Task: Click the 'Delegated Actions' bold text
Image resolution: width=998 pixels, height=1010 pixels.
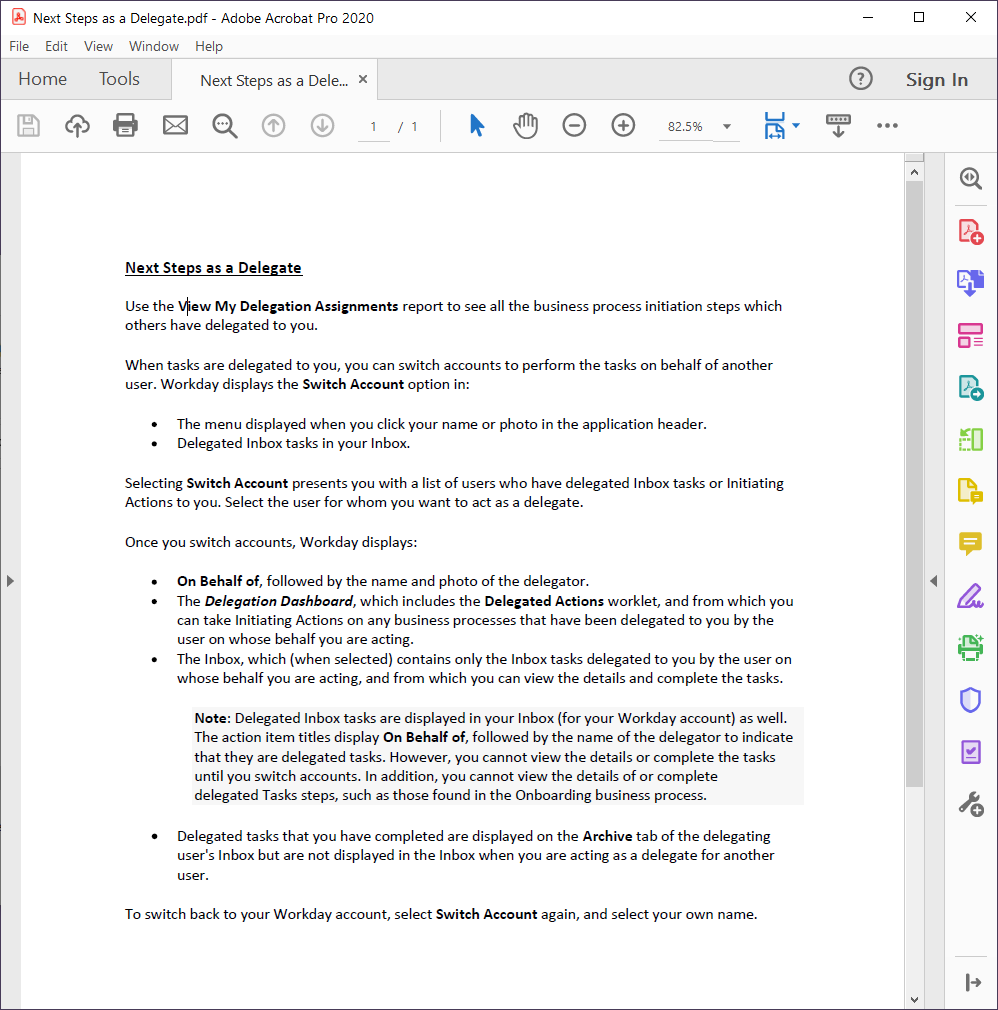Action: point(544,601)
